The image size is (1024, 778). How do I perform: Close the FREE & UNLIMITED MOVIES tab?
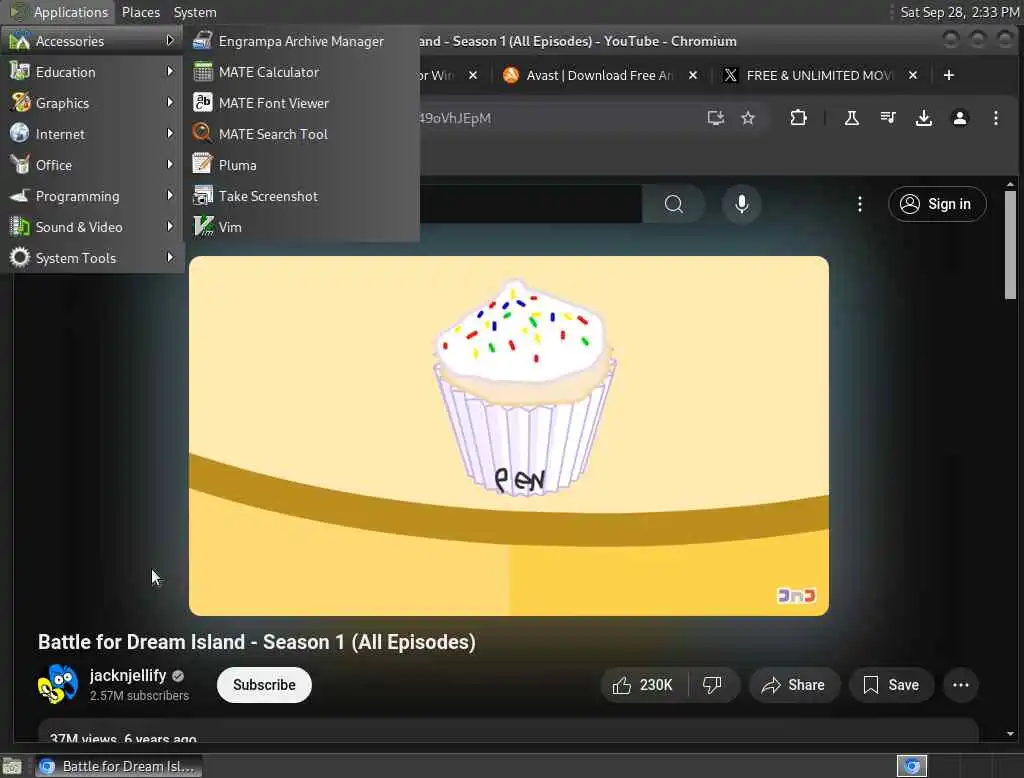coord(913,75)
